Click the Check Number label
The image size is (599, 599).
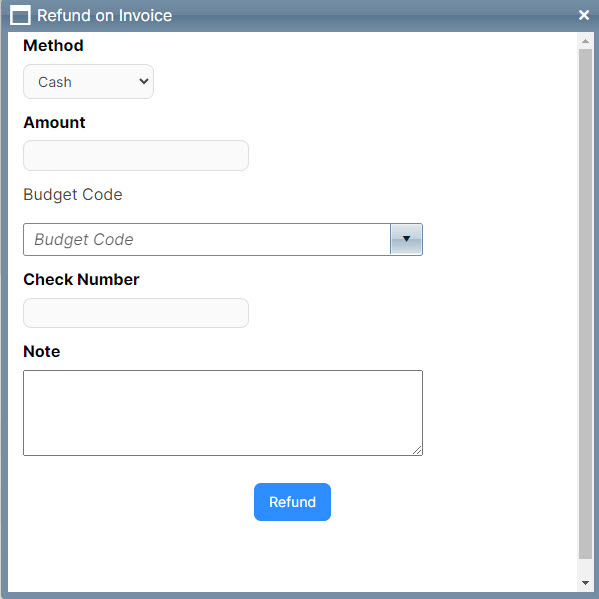click(x=81, y=279)
